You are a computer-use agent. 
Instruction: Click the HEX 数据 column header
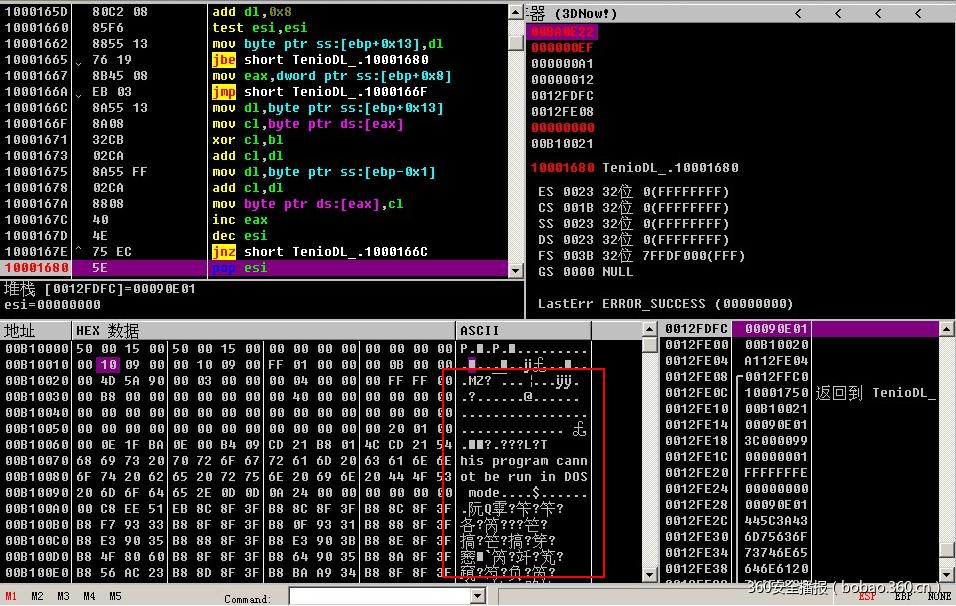tap(263, 330)
